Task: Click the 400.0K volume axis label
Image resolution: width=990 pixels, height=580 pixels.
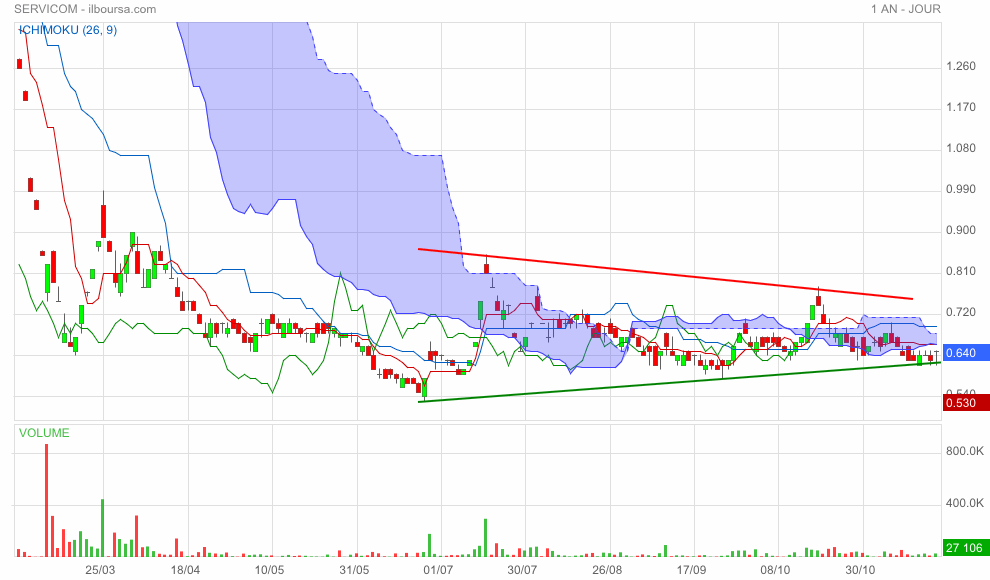Action: pyautogui.click(x=964, y=503)
